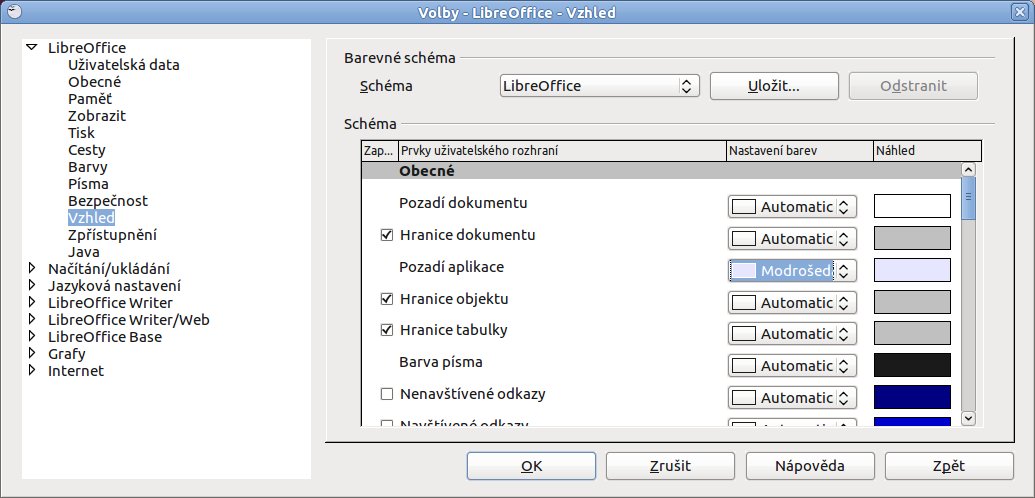Open the Paměť settings page
Image resolution: width=1035 pixels, height=498 pixels.
(90, 99)
